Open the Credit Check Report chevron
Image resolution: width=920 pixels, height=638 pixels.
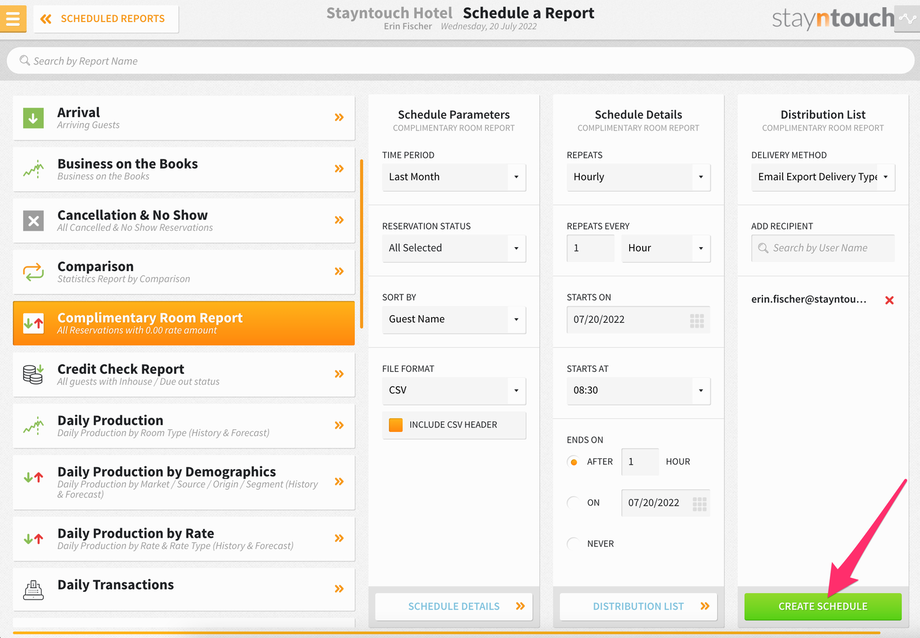point(339,374)
